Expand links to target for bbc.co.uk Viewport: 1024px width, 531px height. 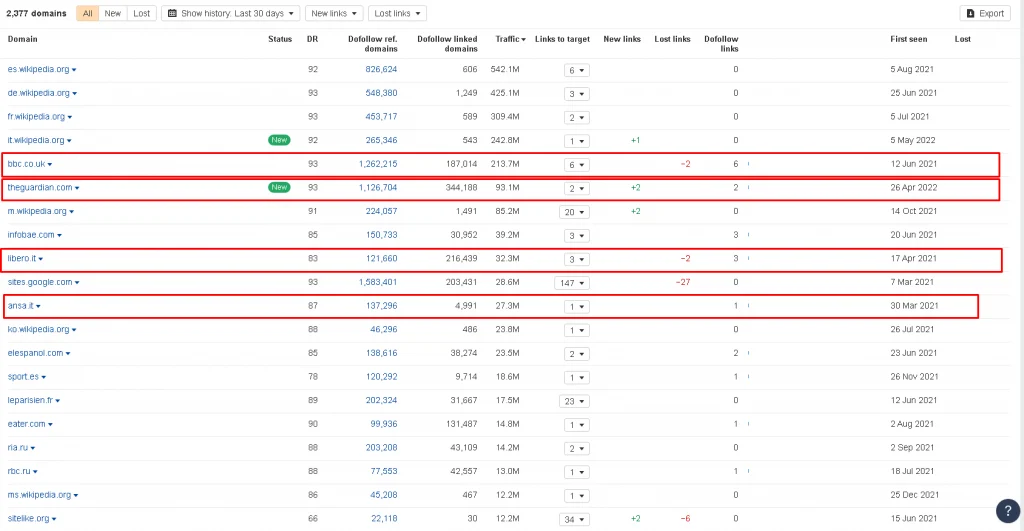click(576, 165)
